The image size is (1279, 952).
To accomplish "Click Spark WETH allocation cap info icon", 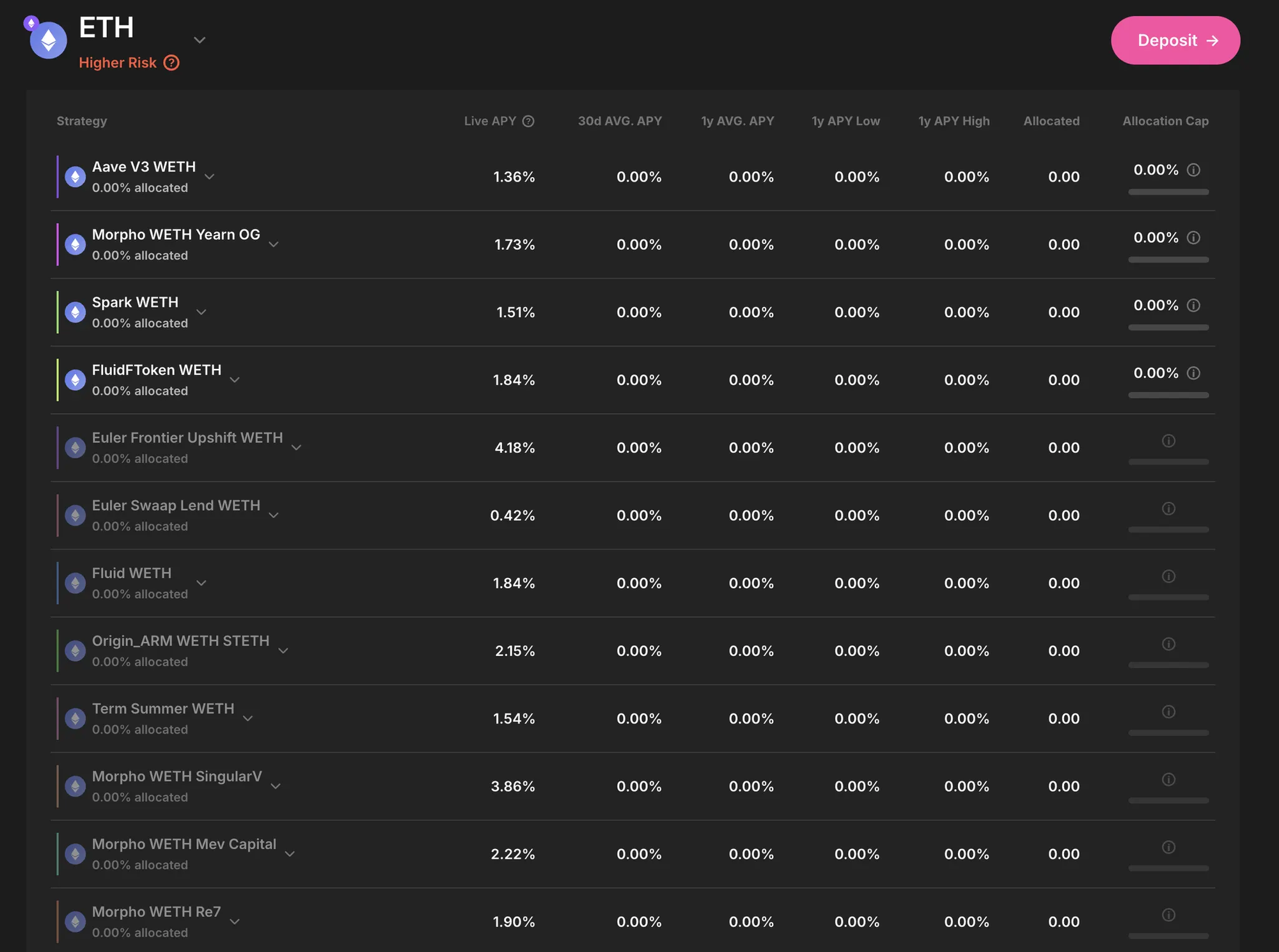I will [1193, 306].
